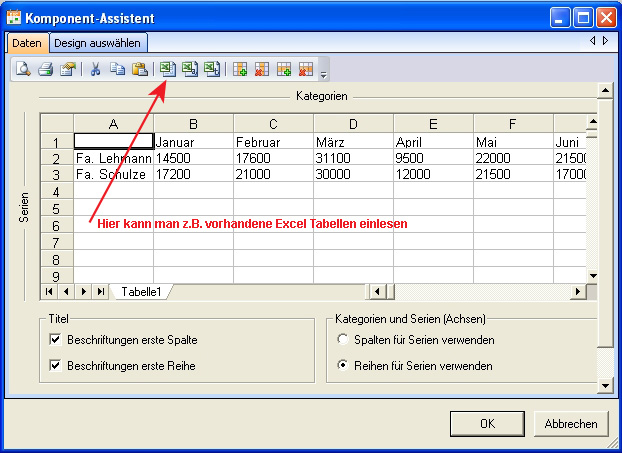Click the rightmost grid icon with red X
Screen dimensions: 622x453
[x=306, y=69]
